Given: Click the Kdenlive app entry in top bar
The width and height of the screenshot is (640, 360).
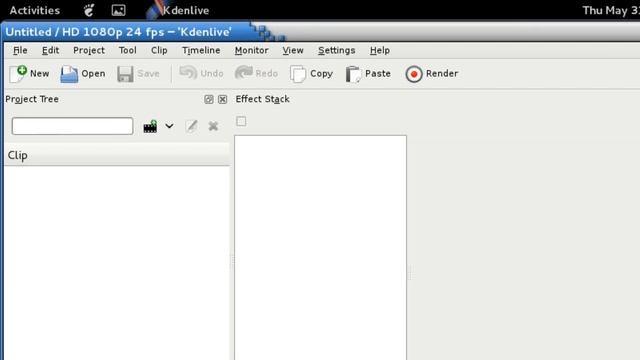Looking at the screenshot, I should click(x=178, y=10).
